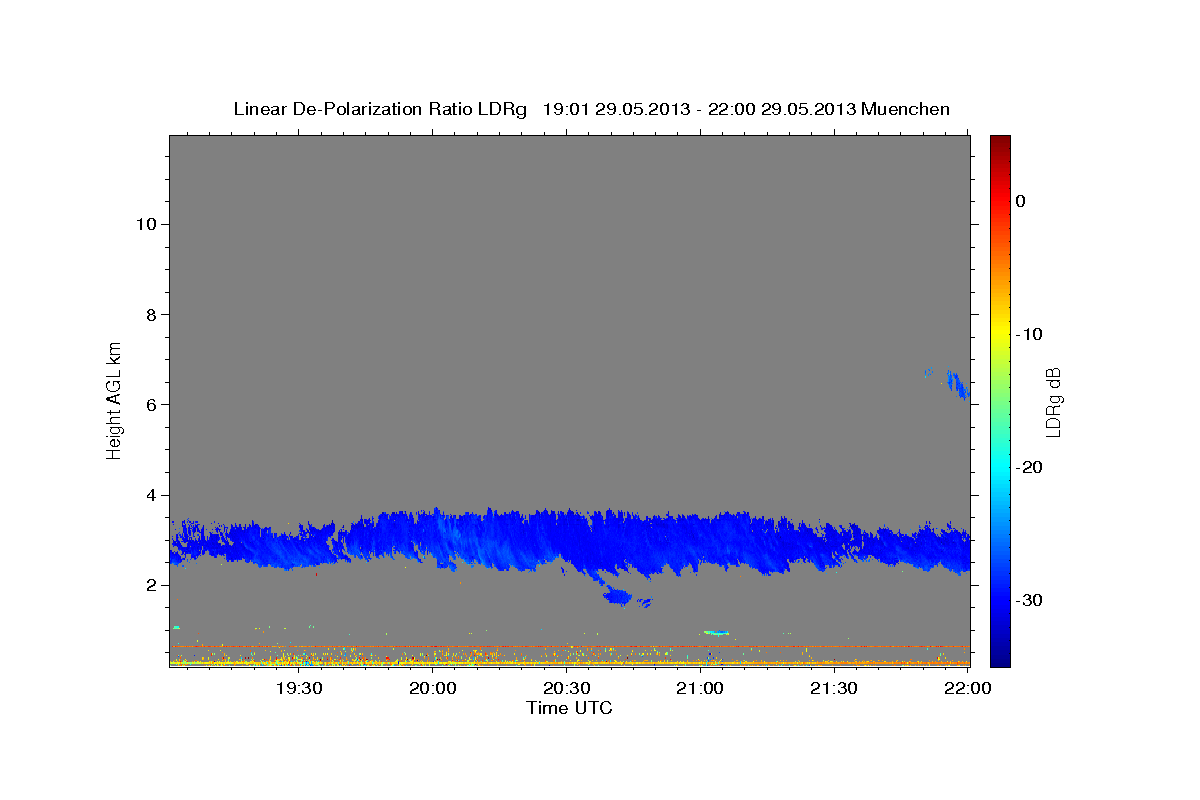Click the "19:30" time tick label
The width and height of the screenshot is (1200, 800).
click(299, 688)
